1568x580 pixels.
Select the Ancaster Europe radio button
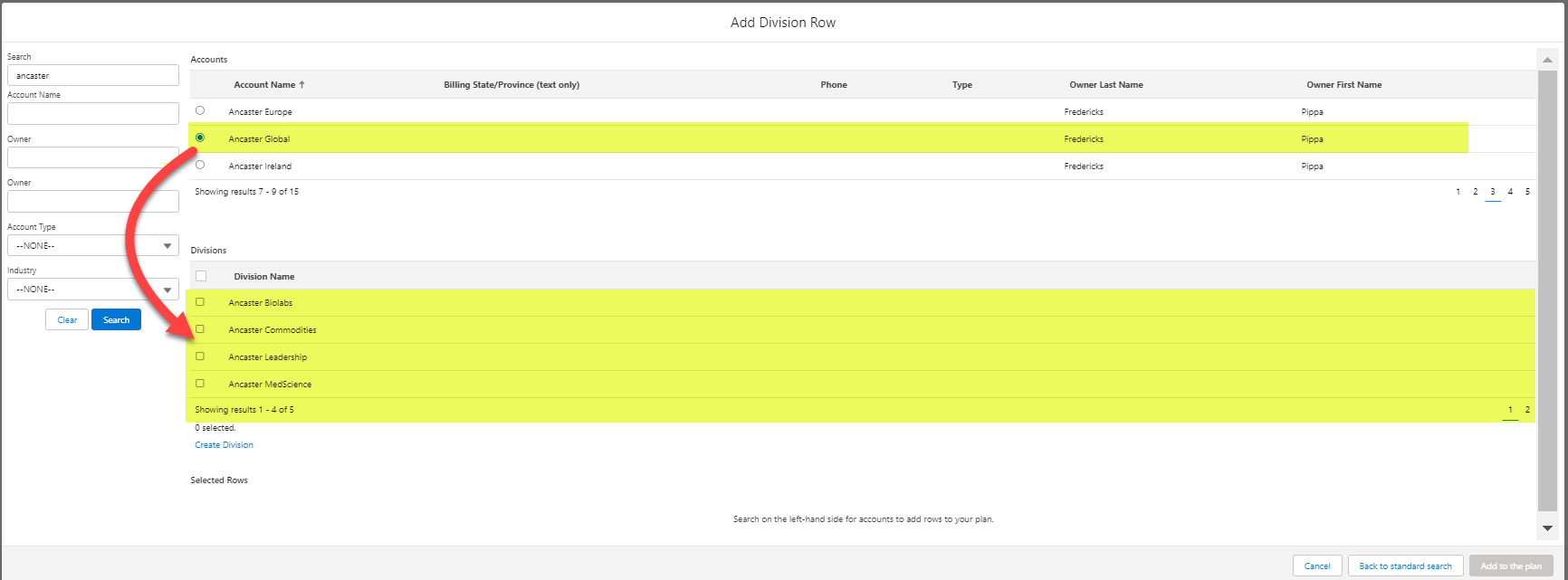(200, 110)
